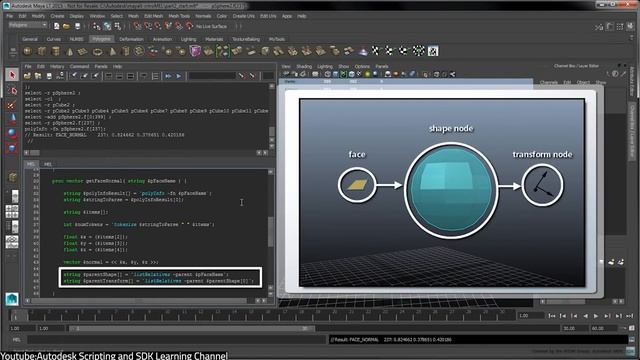Click Save Script icon in Script Editor
Viewport: 640px width, 360px height.
(x=49, y=76)
